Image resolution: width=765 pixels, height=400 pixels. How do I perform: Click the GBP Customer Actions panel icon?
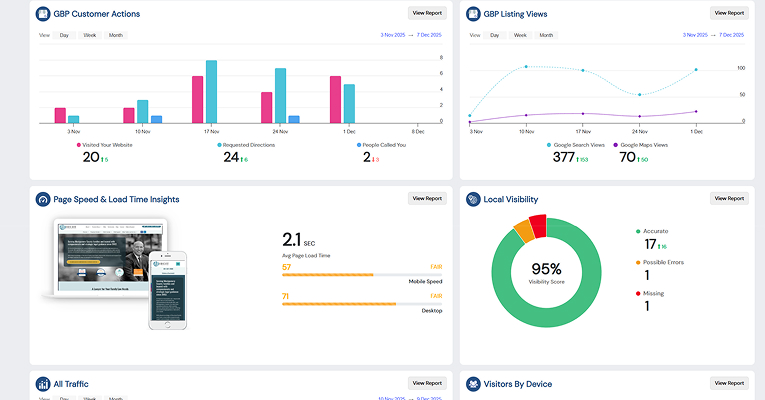(43, 14)
